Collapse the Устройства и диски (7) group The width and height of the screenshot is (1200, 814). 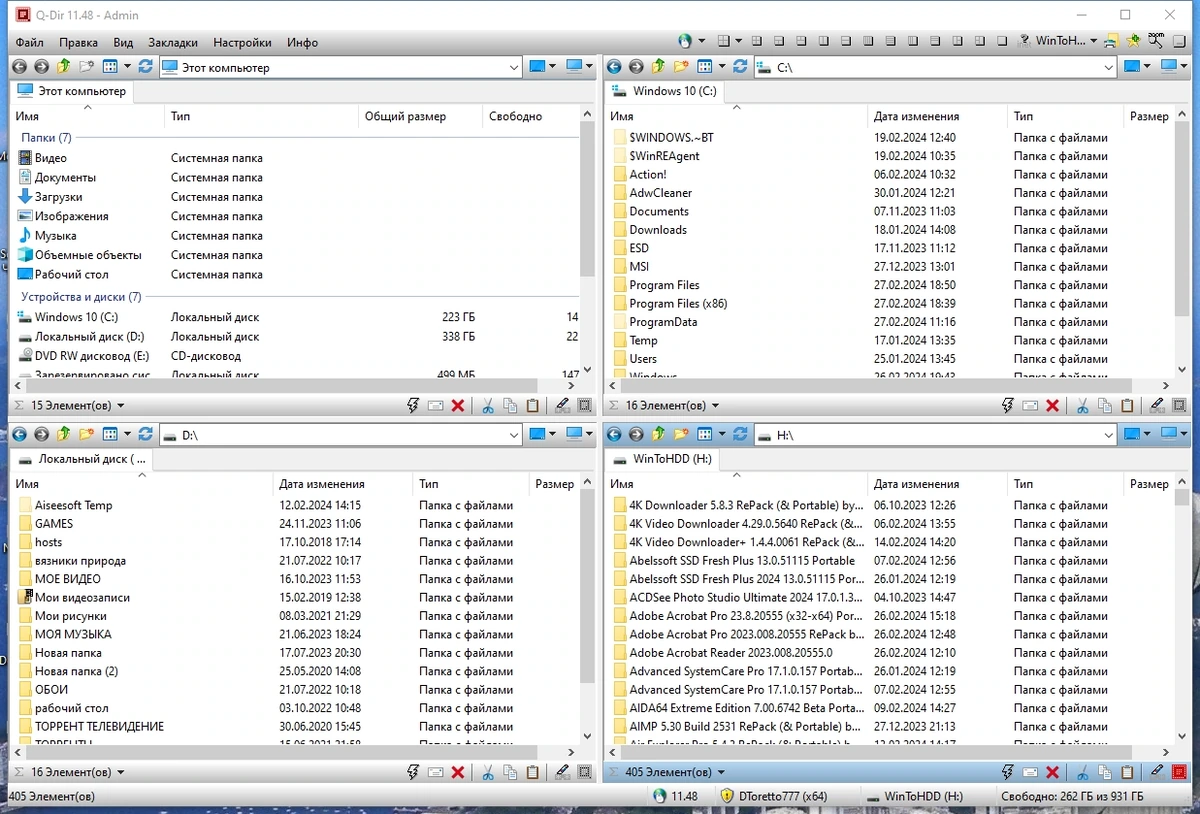coord(81,297)
